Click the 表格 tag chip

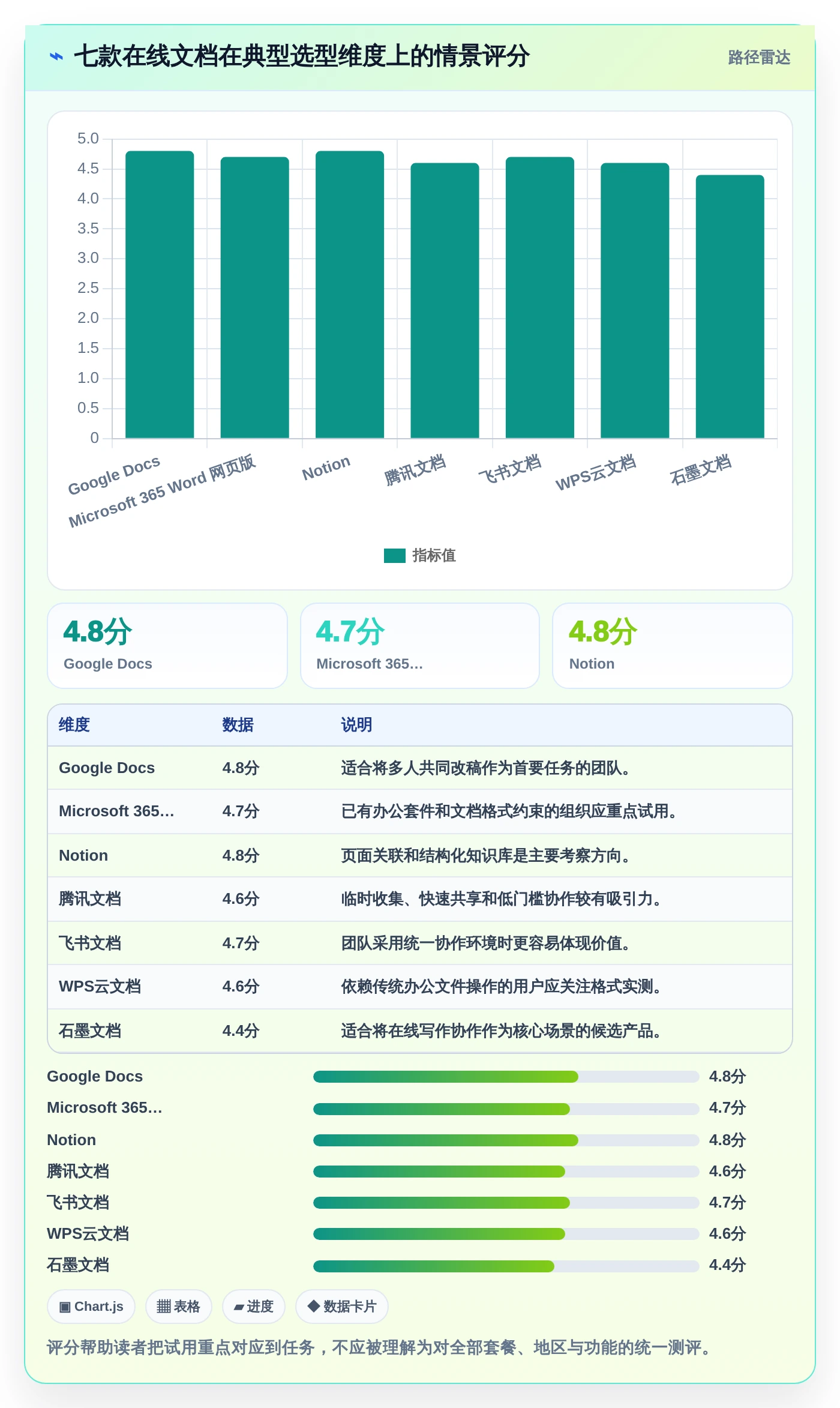click(179, 1307)
